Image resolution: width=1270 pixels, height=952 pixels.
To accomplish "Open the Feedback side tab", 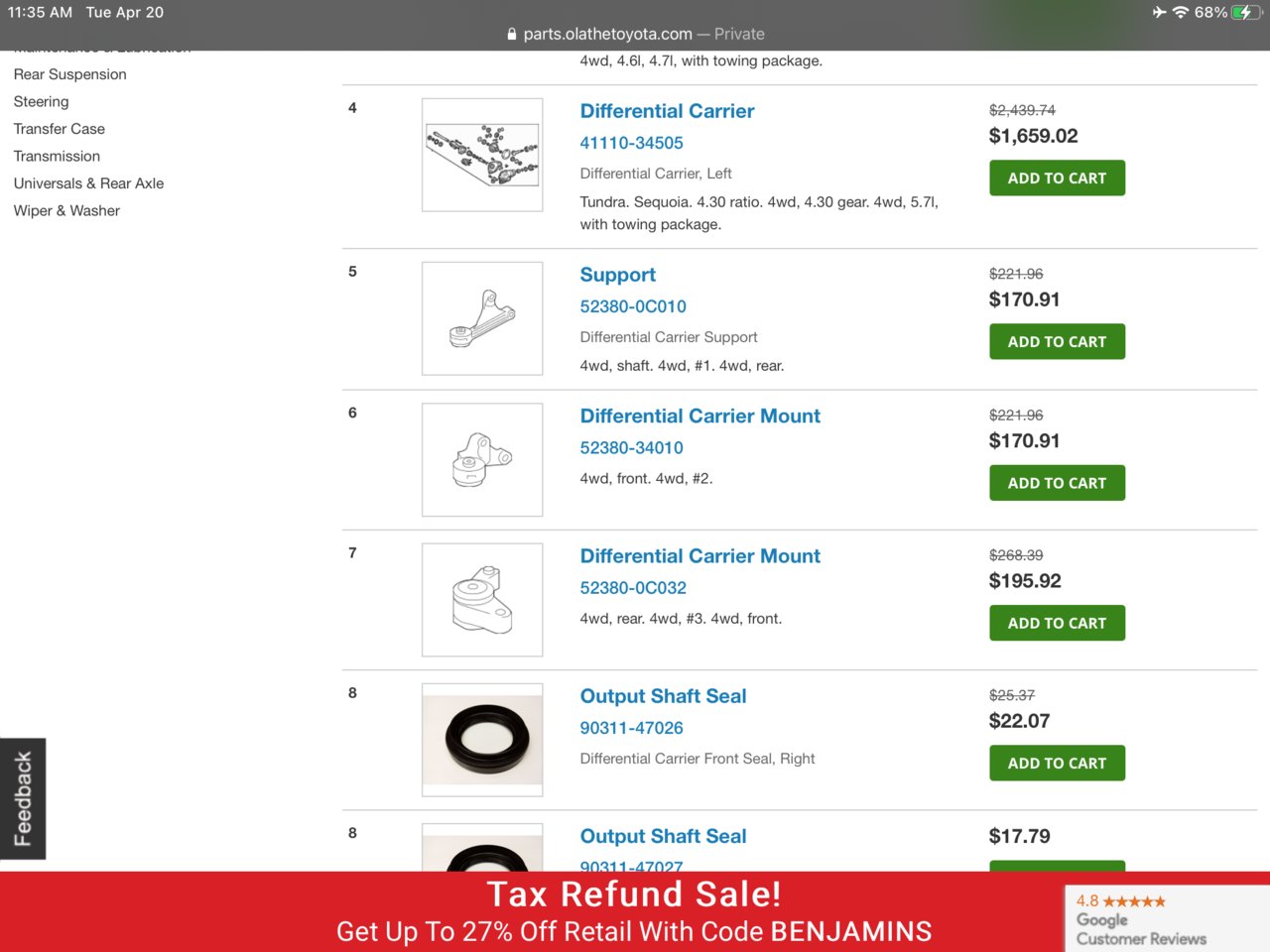I will coord(23,798).
